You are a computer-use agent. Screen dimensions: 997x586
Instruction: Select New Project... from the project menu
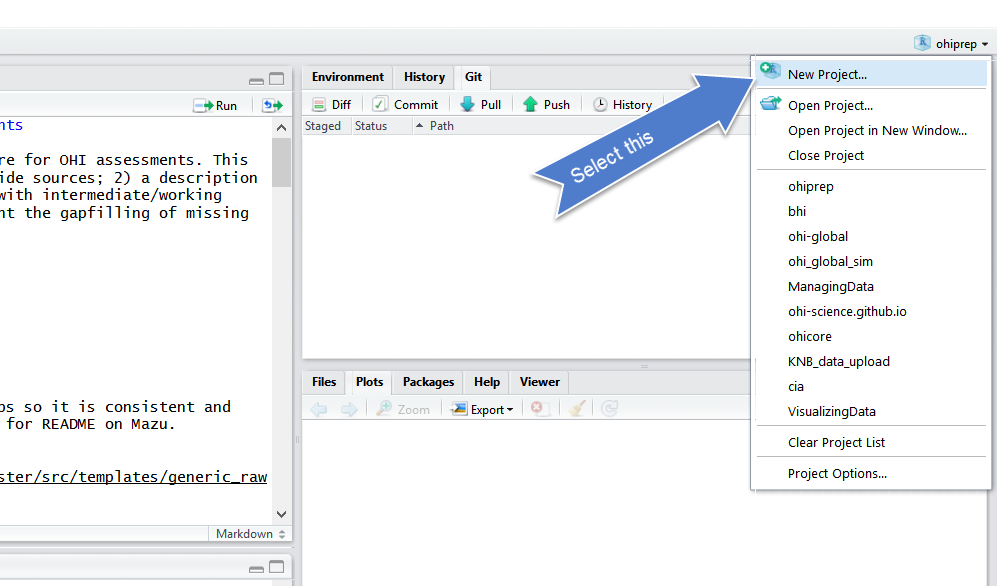coord(871,74)
